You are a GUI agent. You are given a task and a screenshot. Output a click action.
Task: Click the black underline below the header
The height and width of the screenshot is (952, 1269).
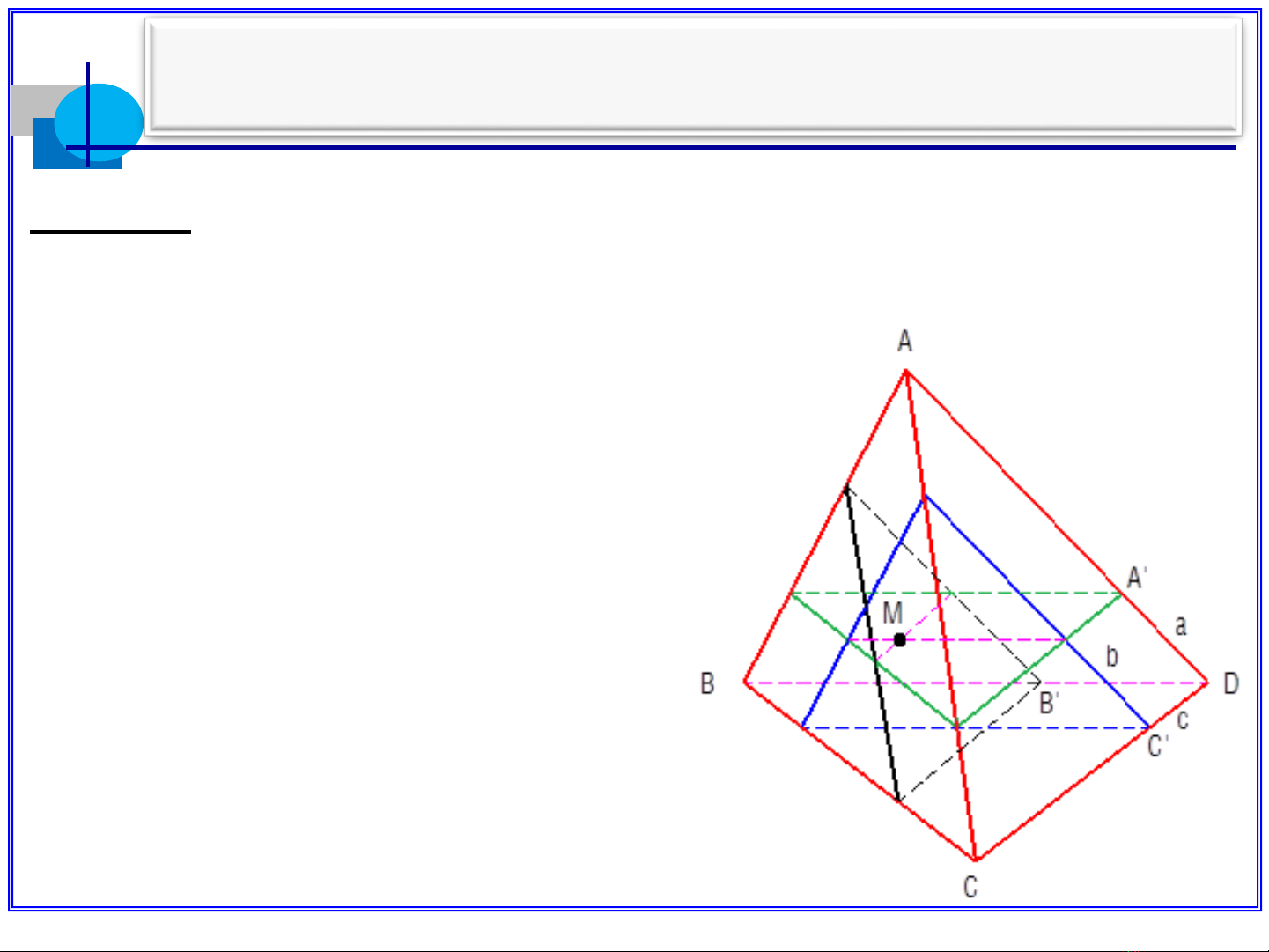pos(110,232)
